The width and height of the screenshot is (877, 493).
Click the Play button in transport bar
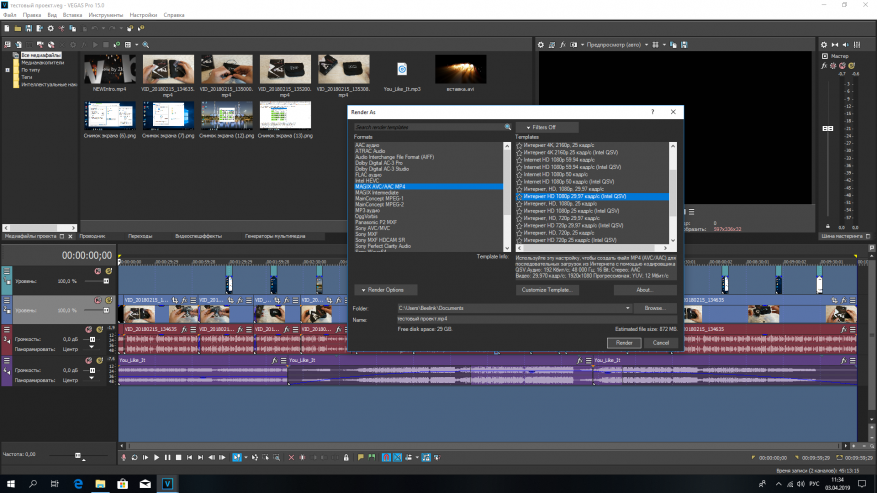tap(156, 457)
